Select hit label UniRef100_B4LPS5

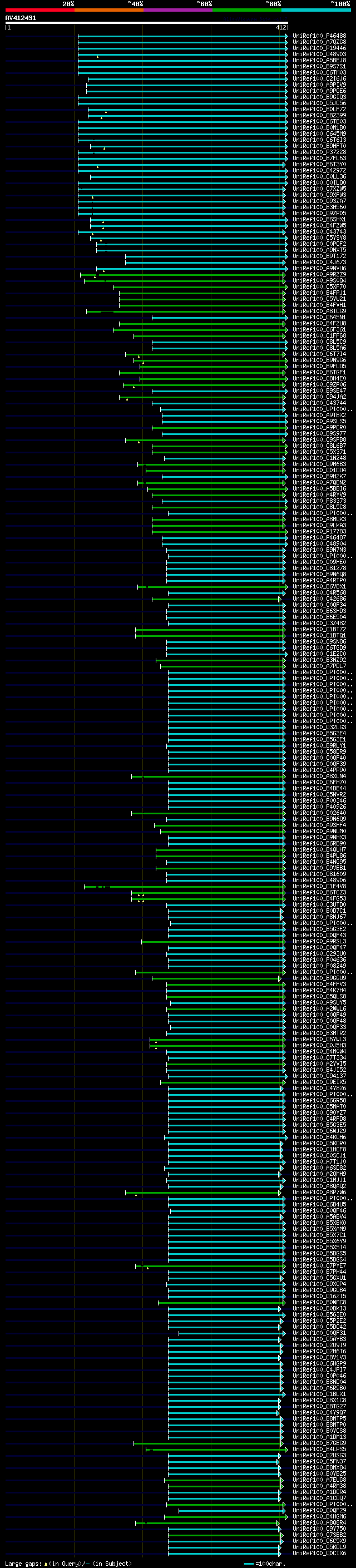tap(319, 1450)
